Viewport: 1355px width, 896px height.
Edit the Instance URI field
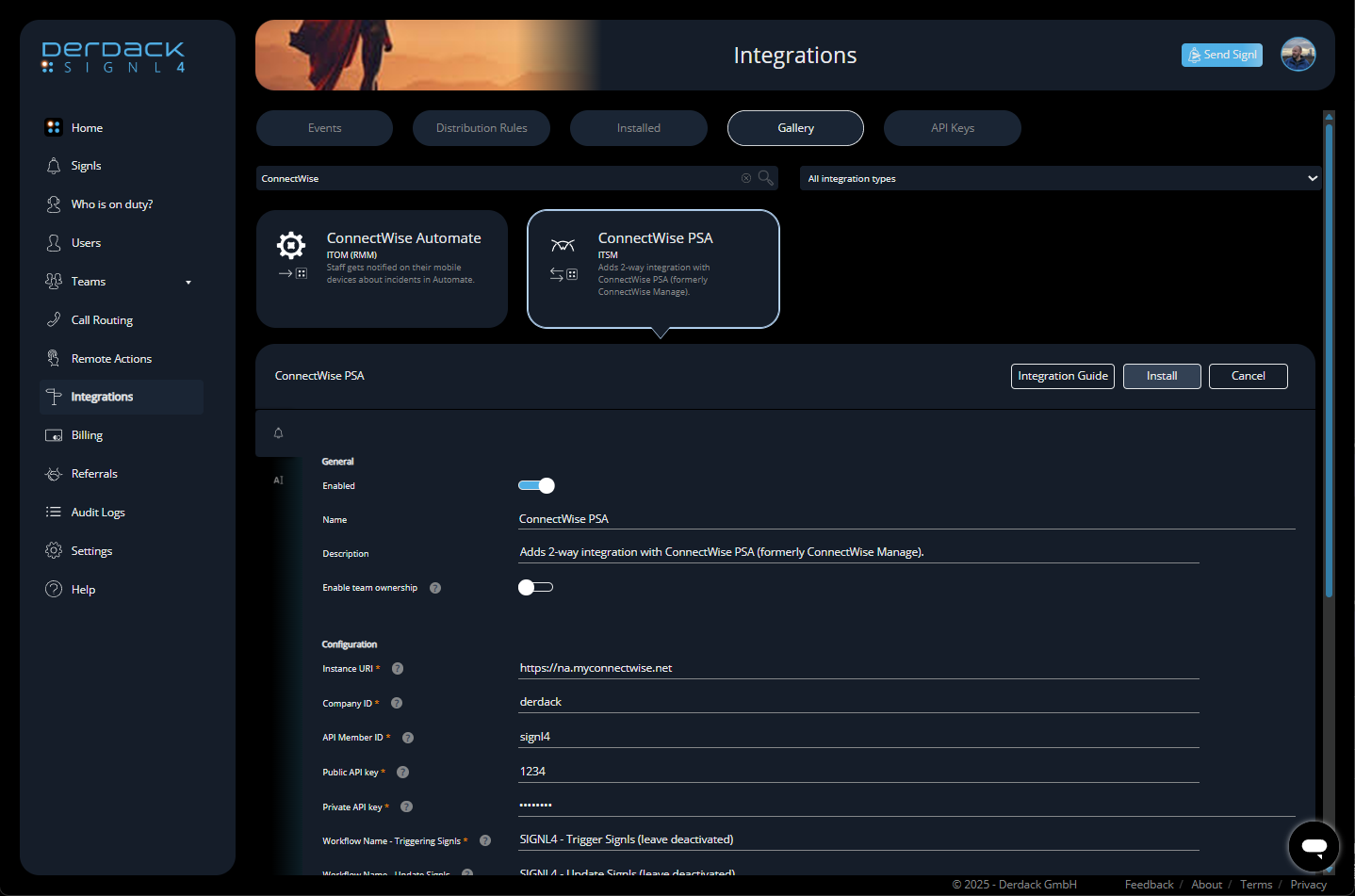pos(858,668)
